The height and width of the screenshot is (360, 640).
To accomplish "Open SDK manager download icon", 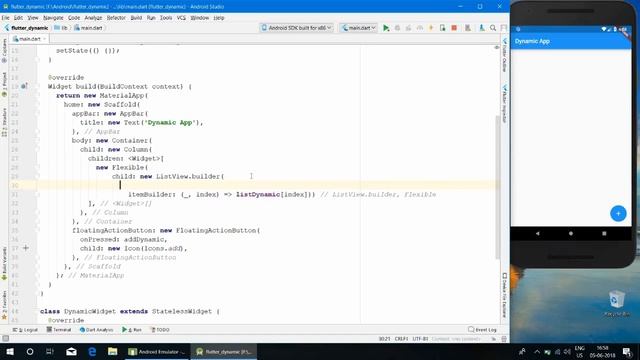I will click(482, 28).
